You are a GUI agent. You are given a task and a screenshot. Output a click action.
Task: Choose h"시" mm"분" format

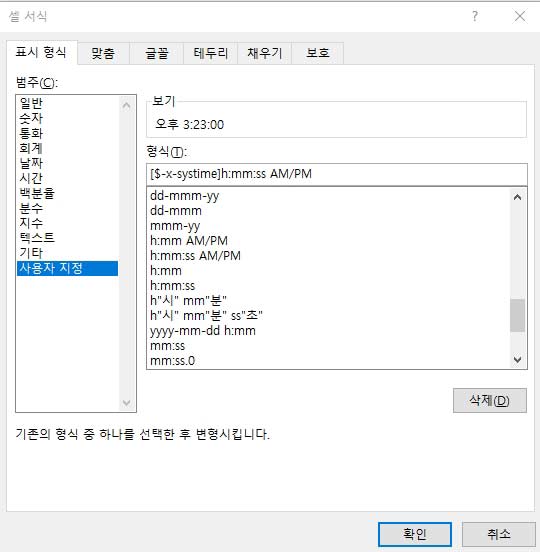pos(328,301)
